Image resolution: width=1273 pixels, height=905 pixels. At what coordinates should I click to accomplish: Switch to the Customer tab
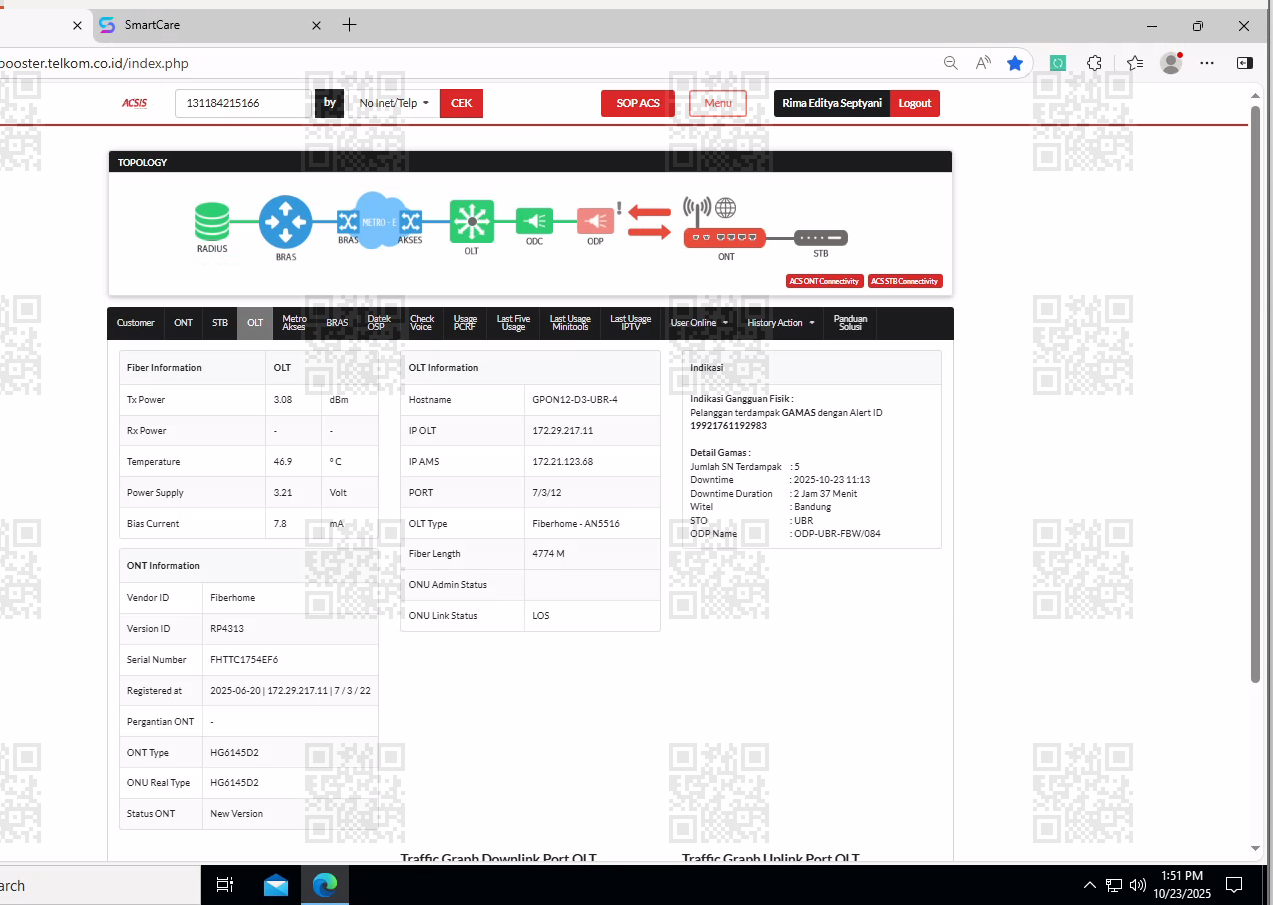click(136, 323)
